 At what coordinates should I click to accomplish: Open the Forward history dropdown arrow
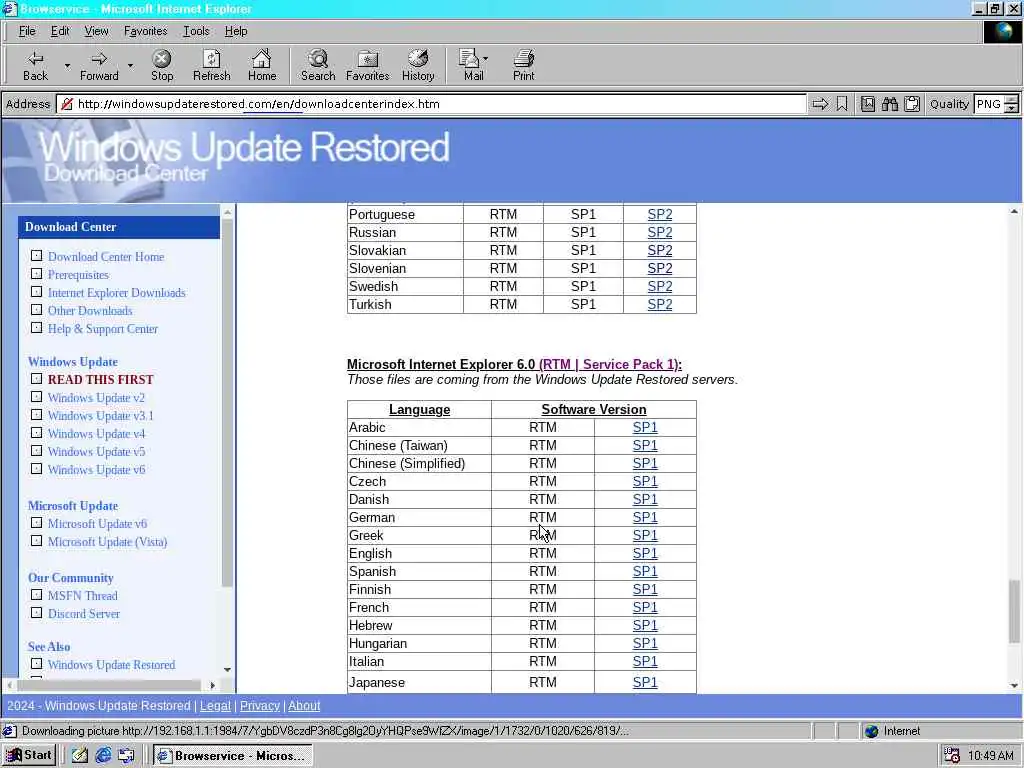point(130,65)
